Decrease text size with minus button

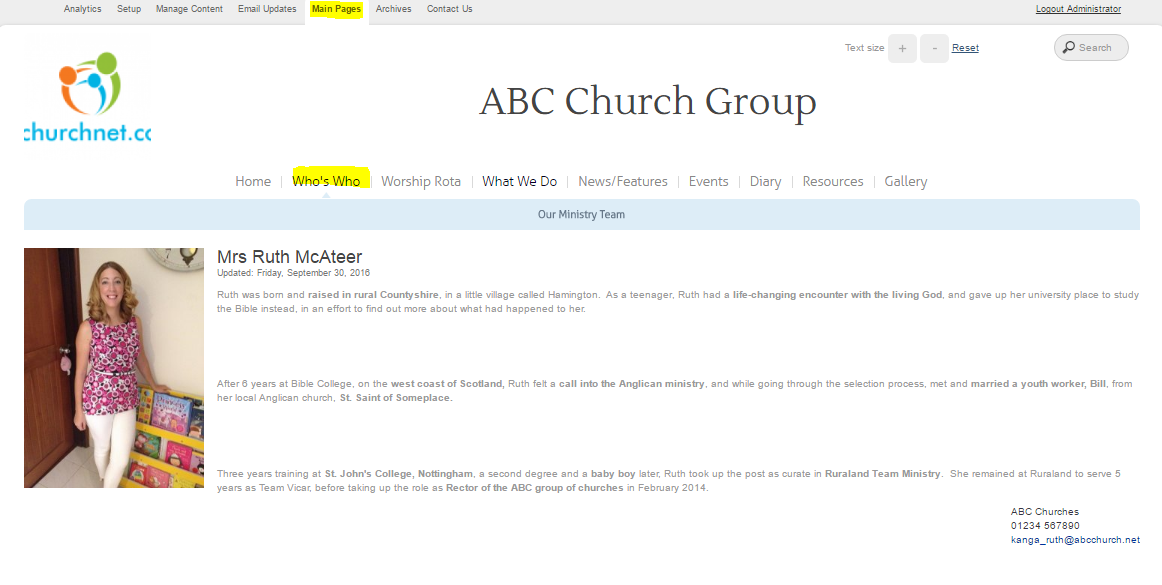click(934, 48)
